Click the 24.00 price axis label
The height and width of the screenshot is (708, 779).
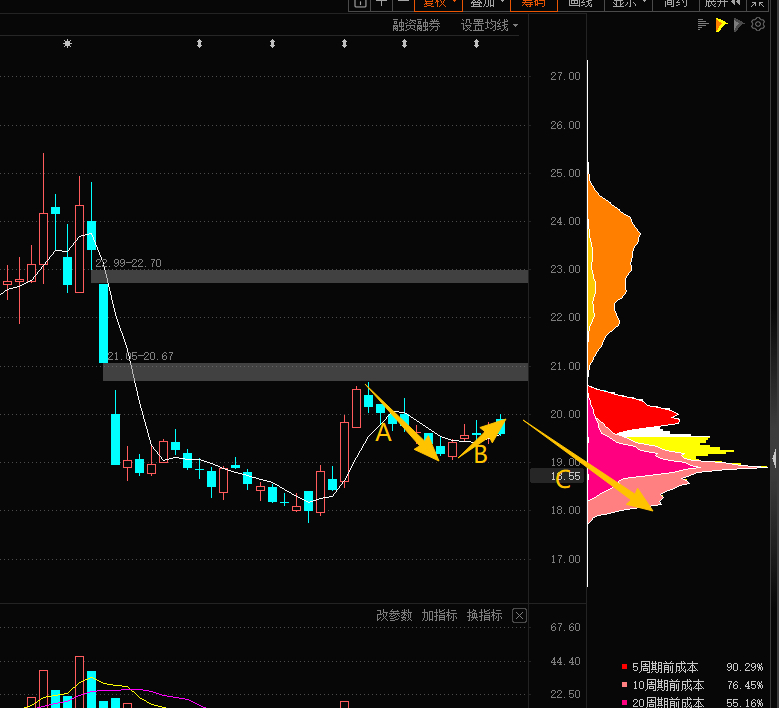[x=565, y=221]
